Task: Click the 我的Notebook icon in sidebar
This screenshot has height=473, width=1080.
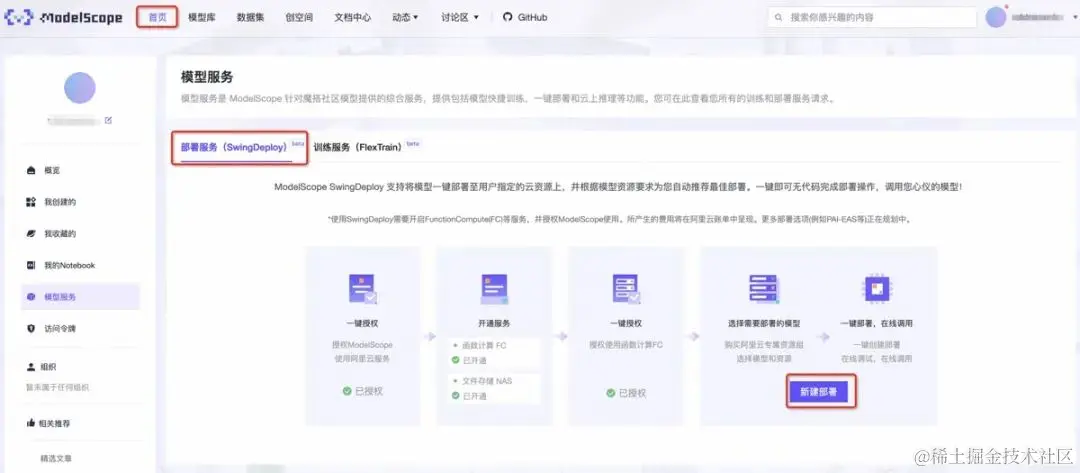Action: coord(30,265)
